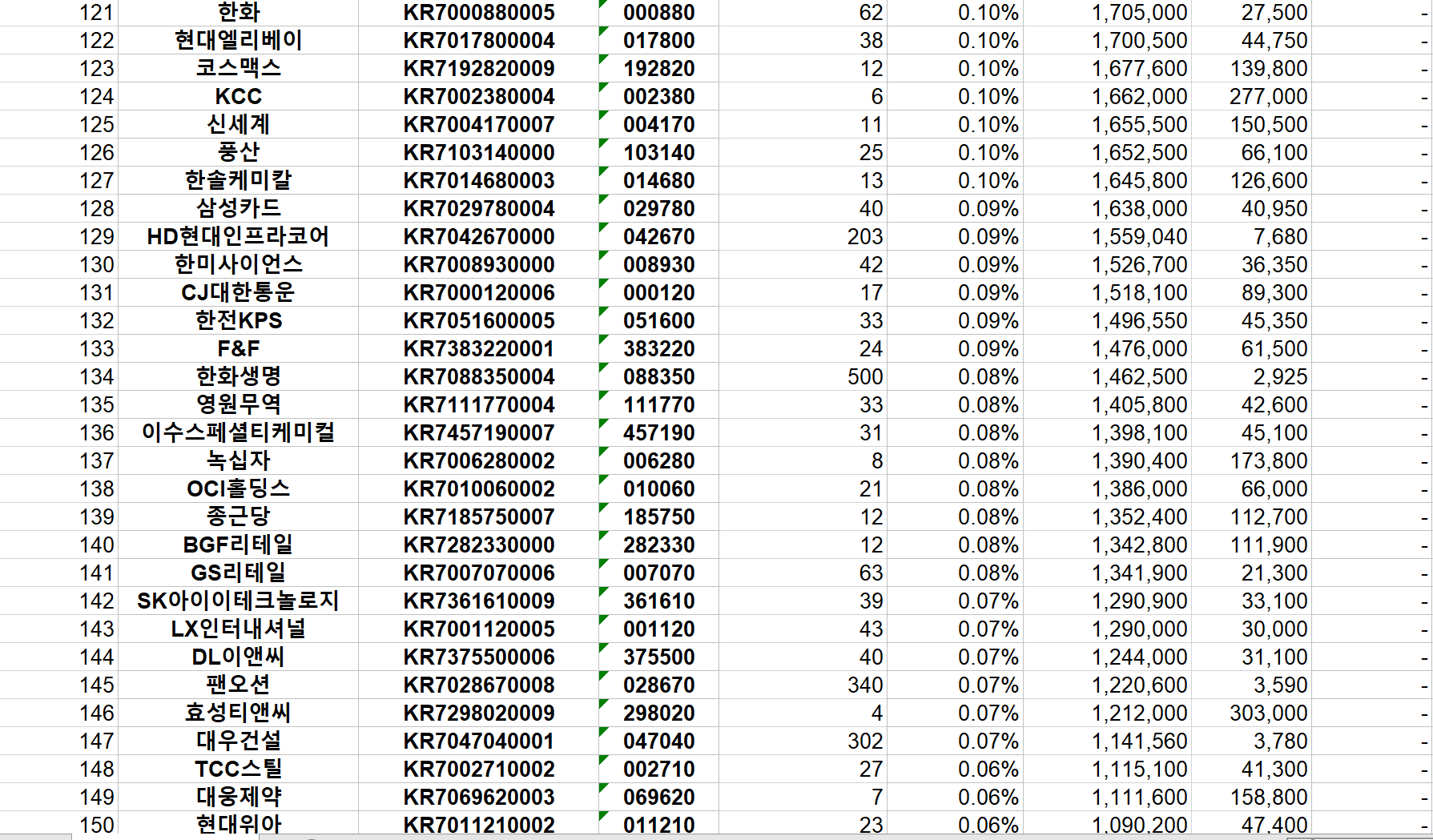
Task: Click amount 1,518,100 cell
Action: (1107, 293)
